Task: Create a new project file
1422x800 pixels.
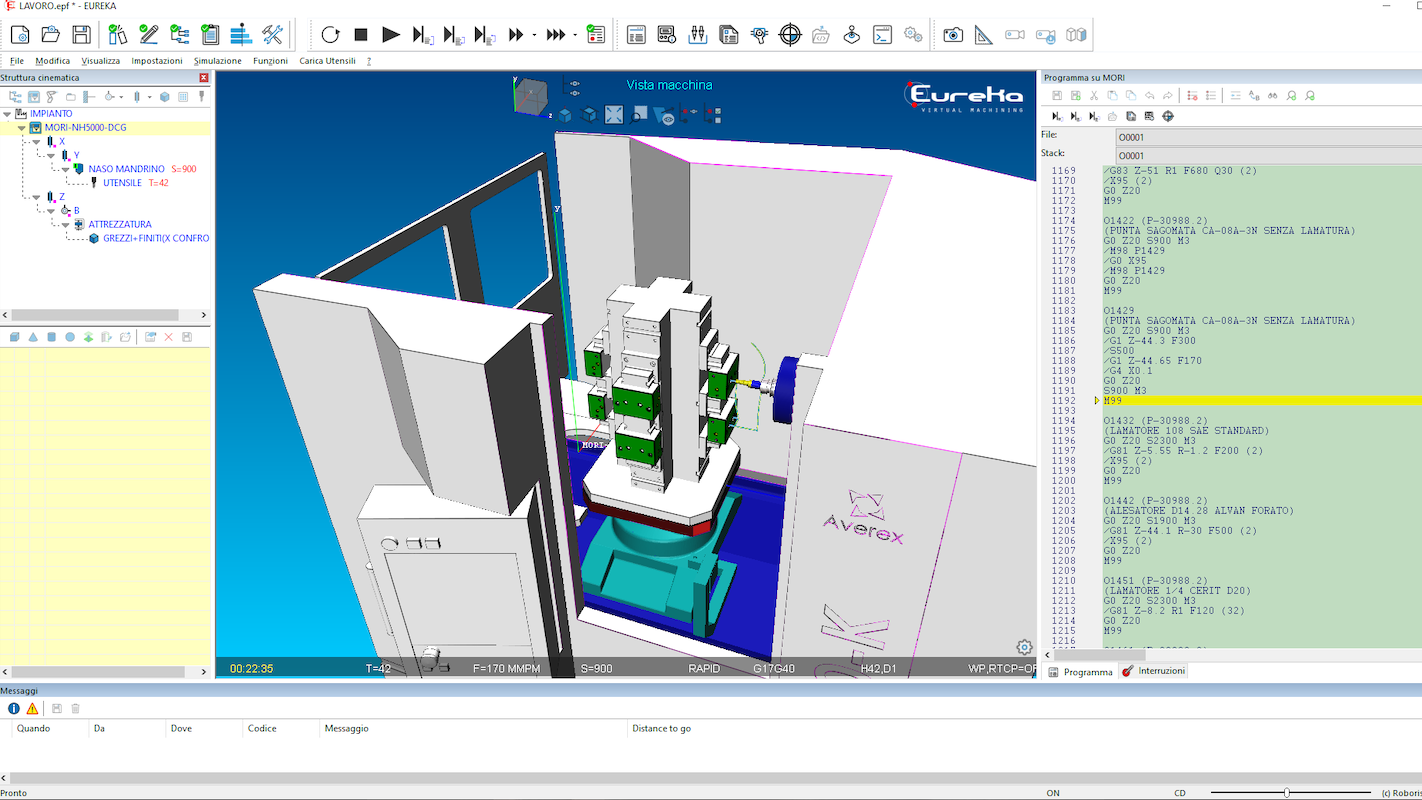Action: (20, 35)
